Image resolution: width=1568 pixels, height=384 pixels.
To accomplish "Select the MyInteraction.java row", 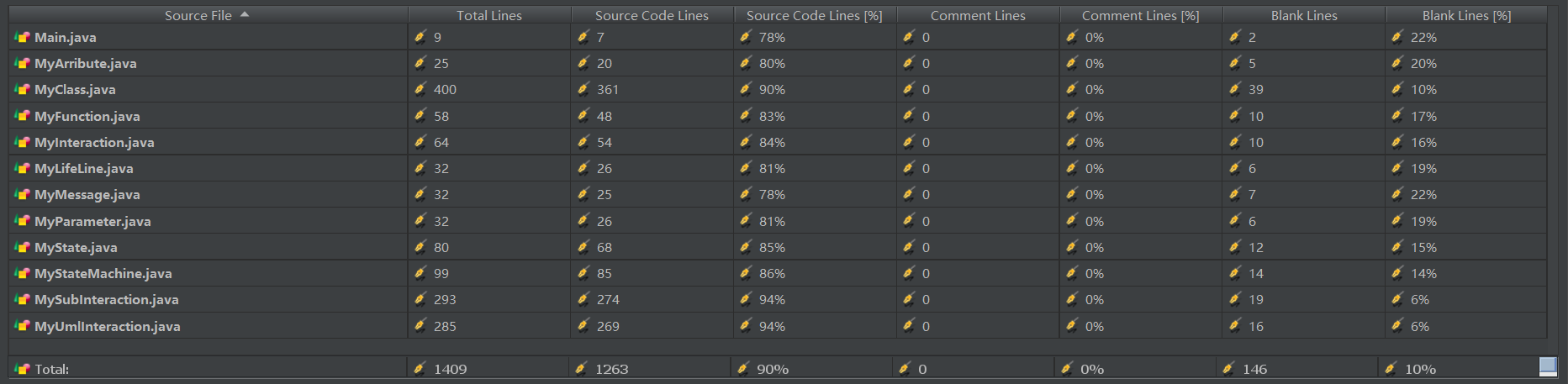I will 94,142.
